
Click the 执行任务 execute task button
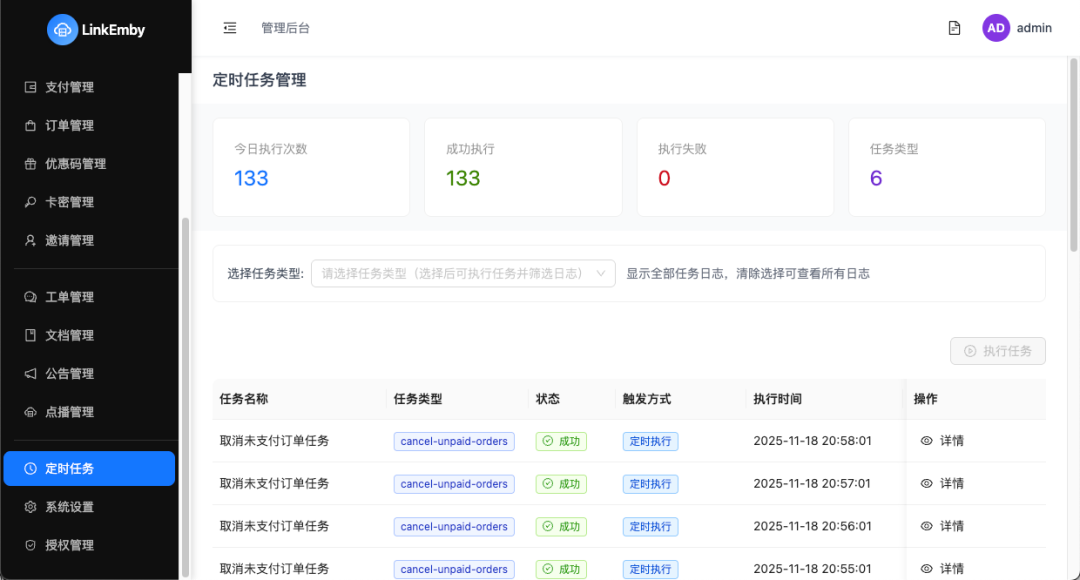pyautogui.click(x=997, y=351)
